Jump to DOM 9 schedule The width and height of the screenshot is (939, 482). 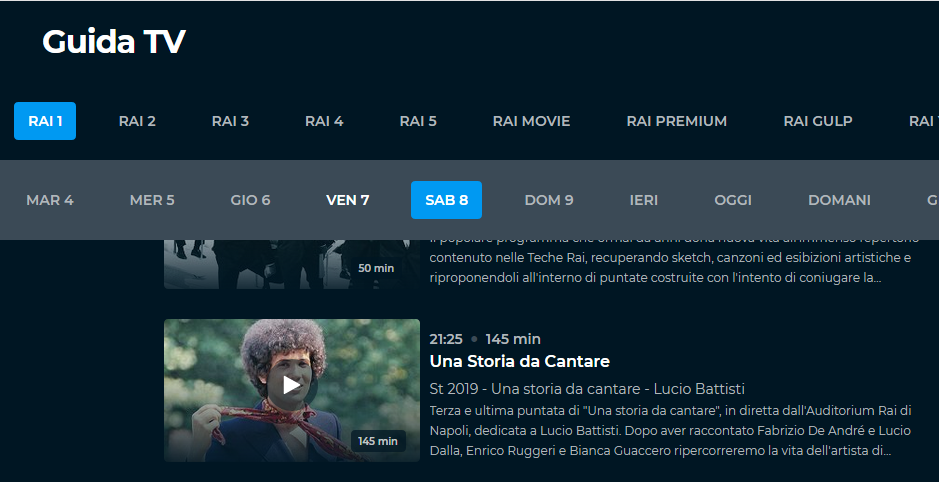point(549,200)
